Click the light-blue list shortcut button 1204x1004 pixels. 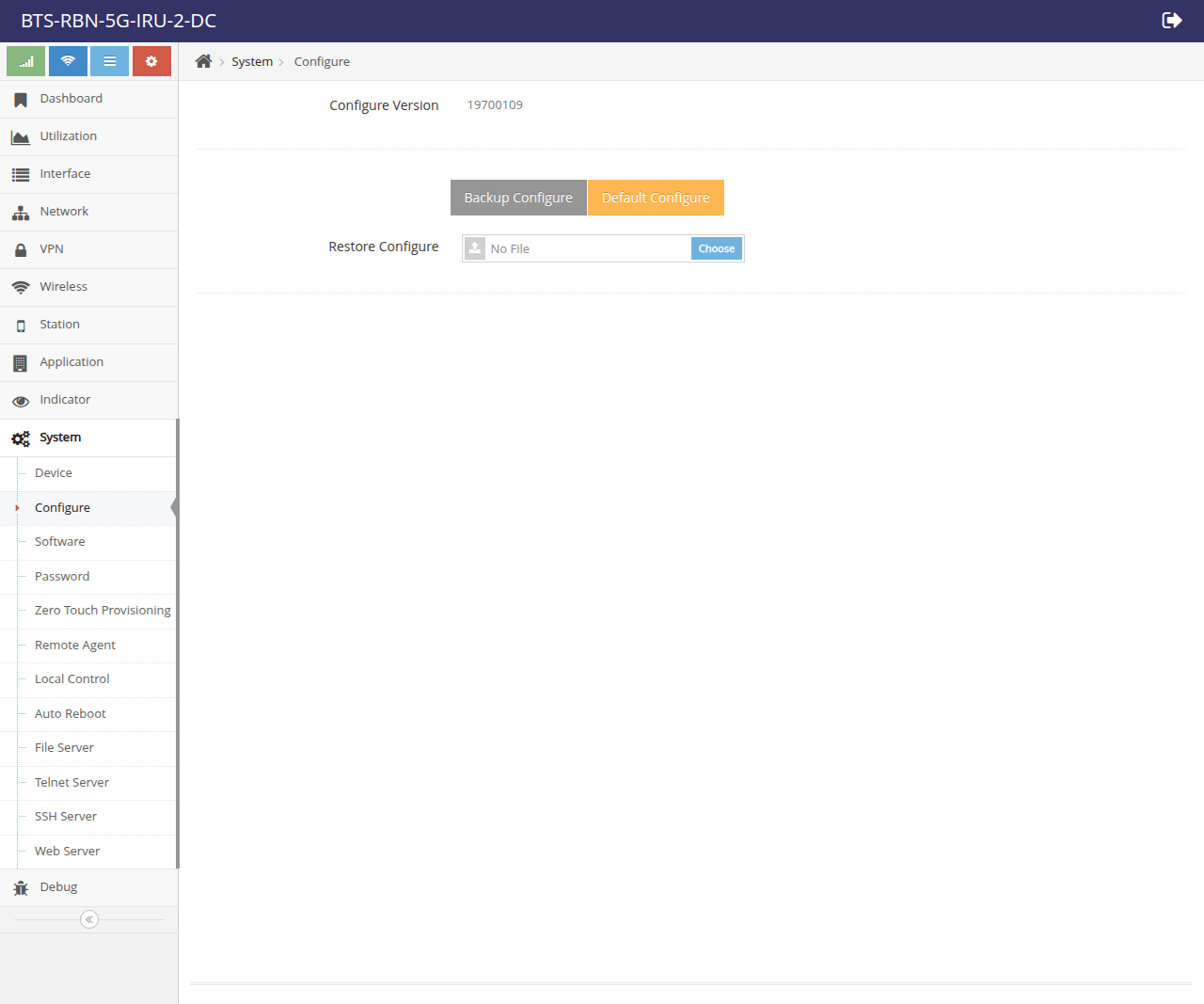pyautogui.click(x=109, y=61)
